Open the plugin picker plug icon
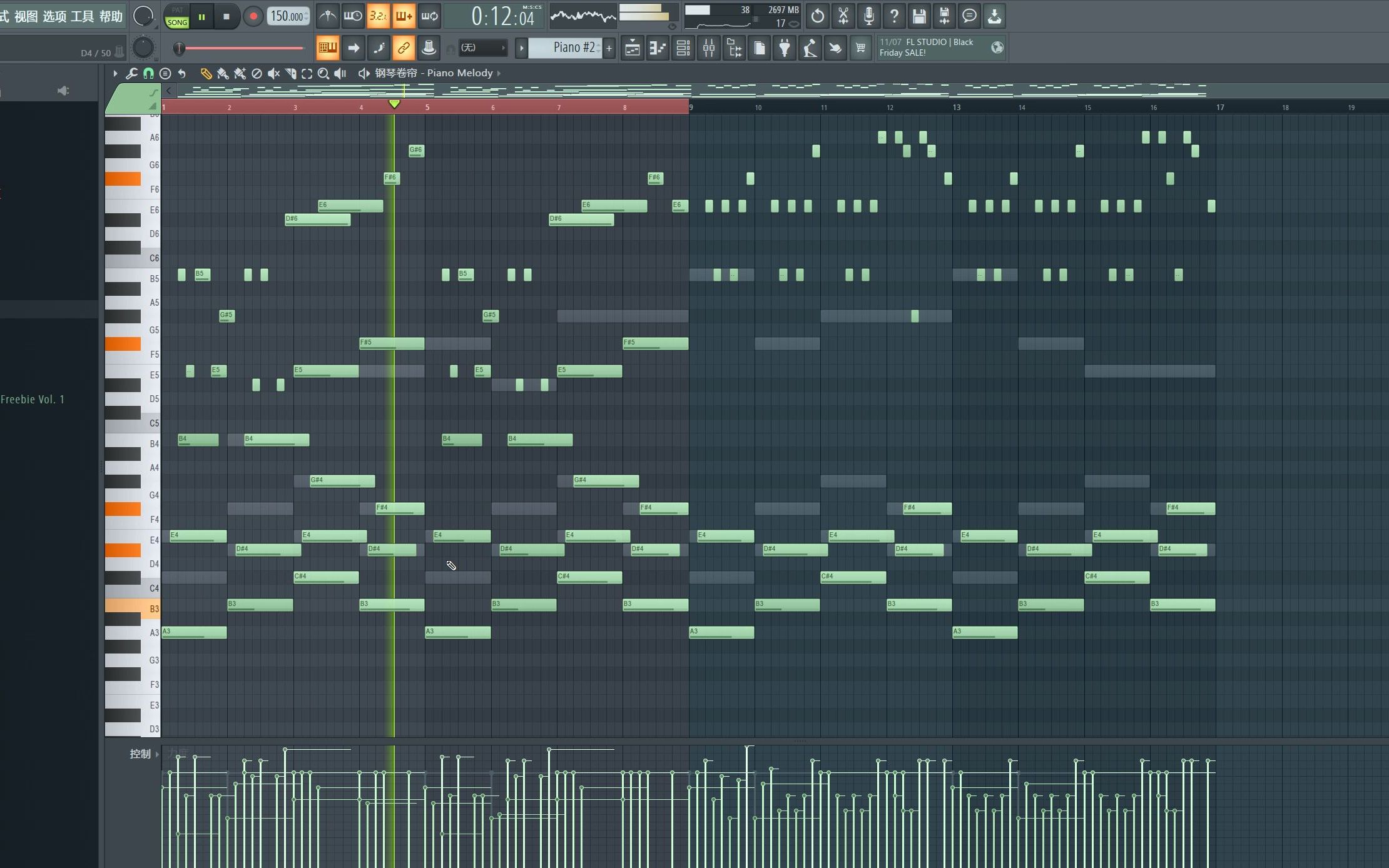This screenshot has height=868, width=1389. [785, 48]
